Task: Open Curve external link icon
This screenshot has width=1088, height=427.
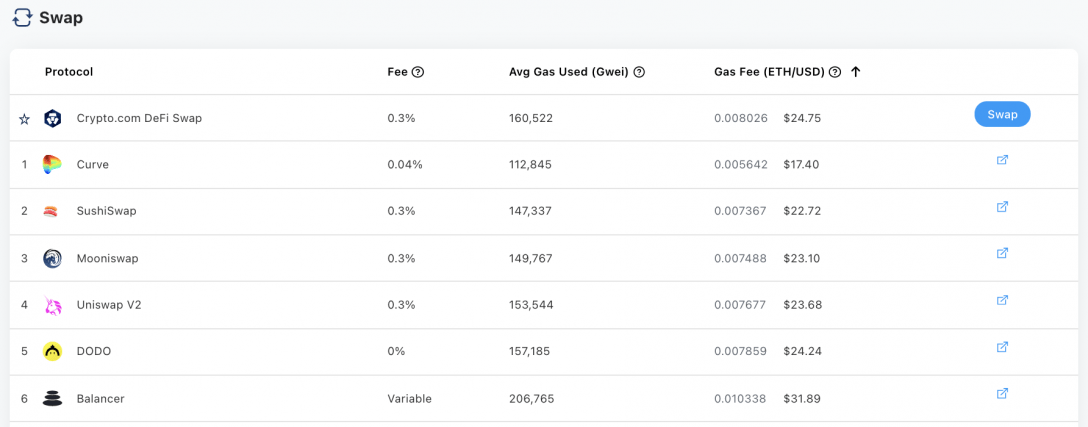Action: (1002, 160)
